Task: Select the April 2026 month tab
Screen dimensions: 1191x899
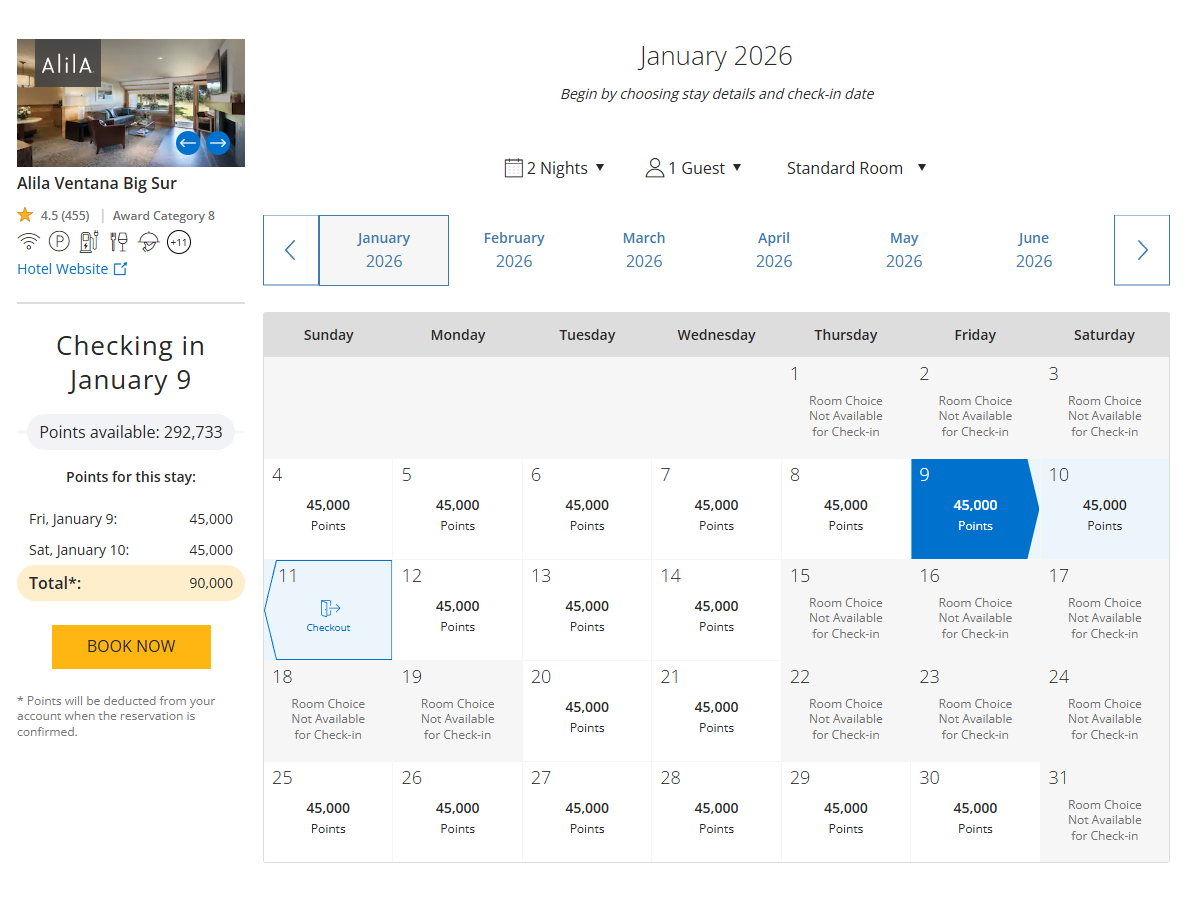Action: [x=774, y=250]
